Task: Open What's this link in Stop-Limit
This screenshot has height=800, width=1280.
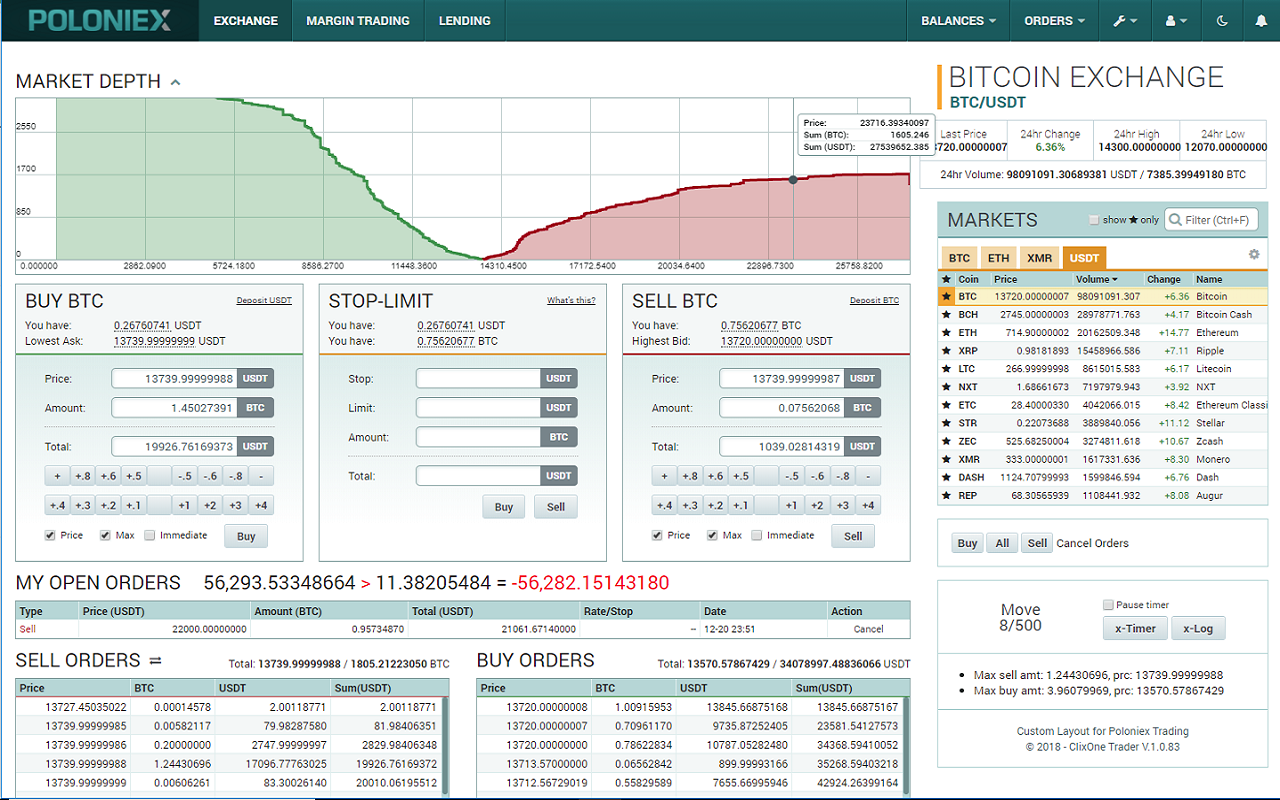Action: [x=571, y=300]
